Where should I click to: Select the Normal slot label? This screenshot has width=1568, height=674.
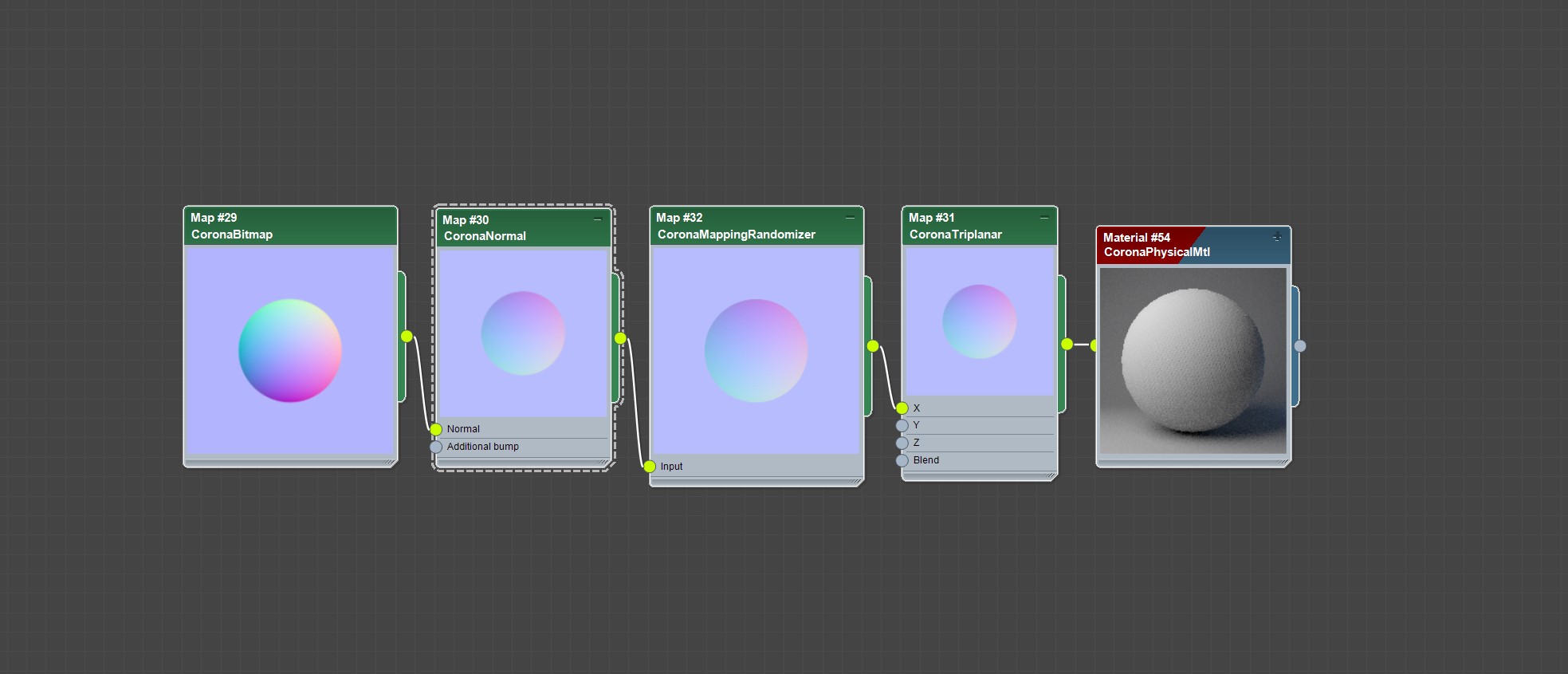463,429
